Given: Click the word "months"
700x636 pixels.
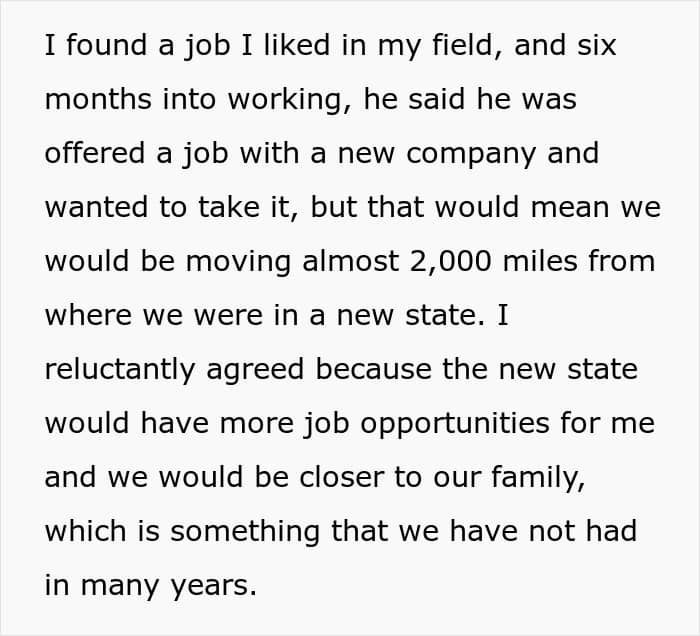Looking at the screenshot, I should [x=99, y=100].
